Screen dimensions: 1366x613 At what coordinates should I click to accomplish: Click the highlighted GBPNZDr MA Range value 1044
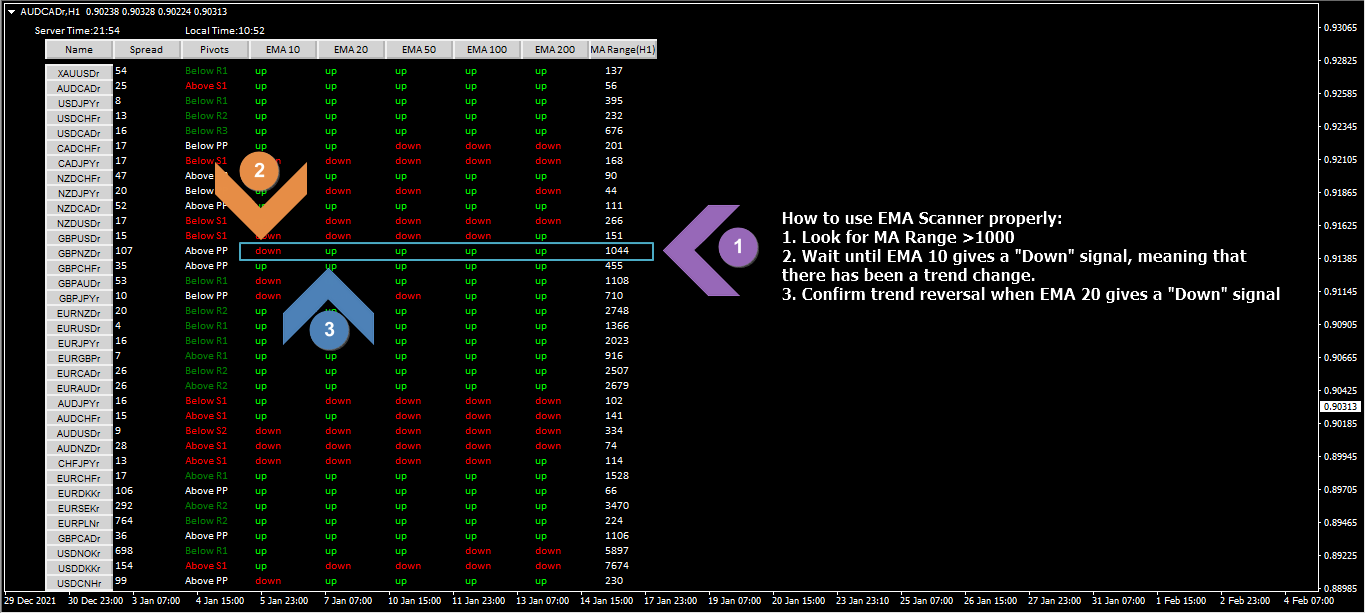point(617,251)
